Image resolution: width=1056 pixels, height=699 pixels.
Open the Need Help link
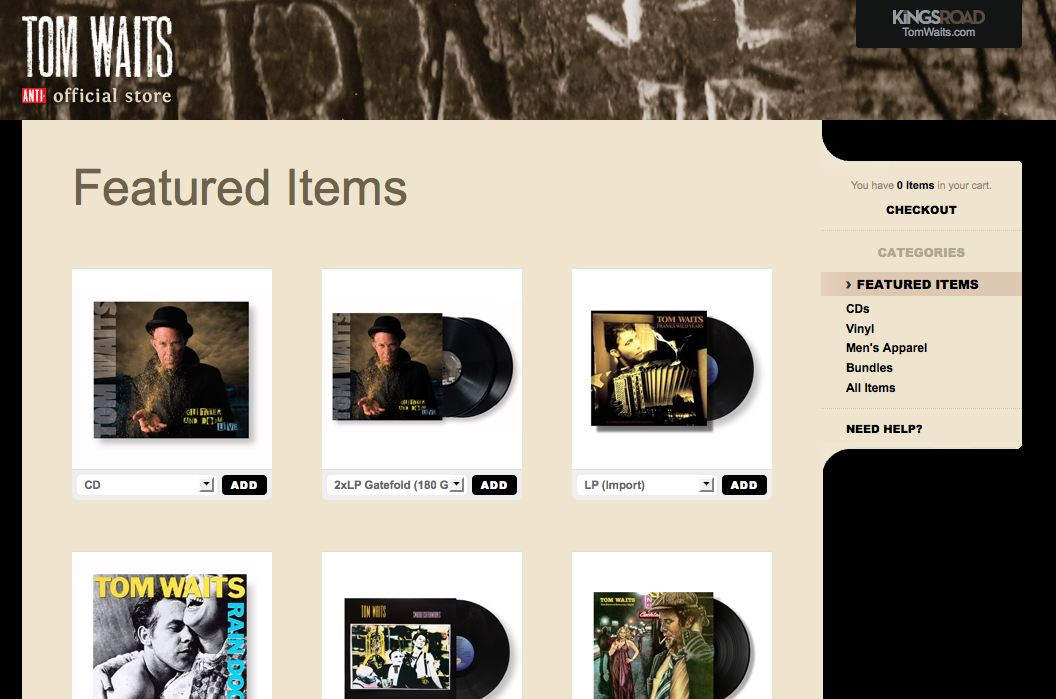pyautogui.click(x=884, y=429)
